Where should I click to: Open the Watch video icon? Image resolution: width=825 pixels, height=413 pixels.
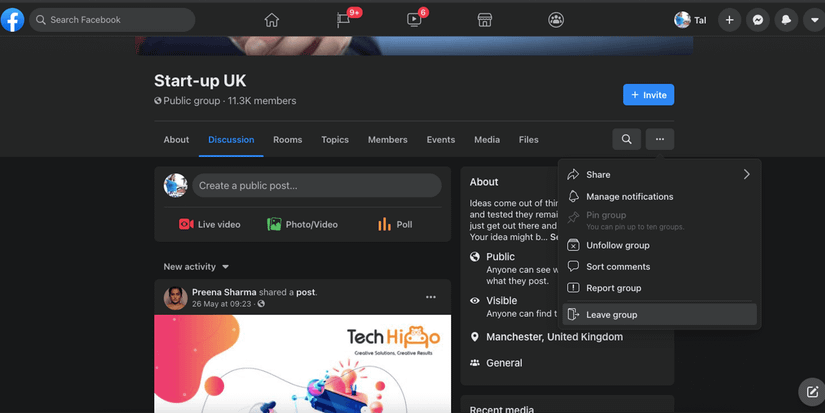(x=414, y=20)
